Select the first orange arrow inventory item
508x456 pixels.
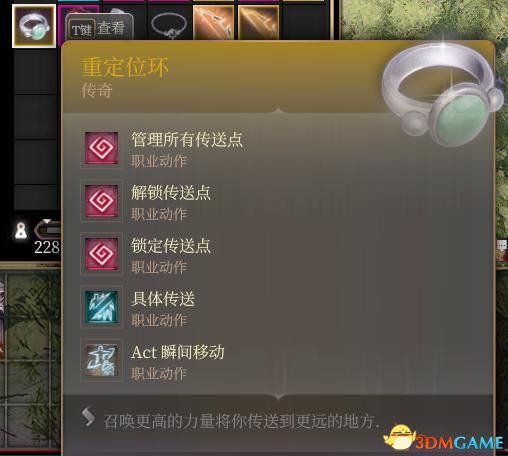point(214,23)
